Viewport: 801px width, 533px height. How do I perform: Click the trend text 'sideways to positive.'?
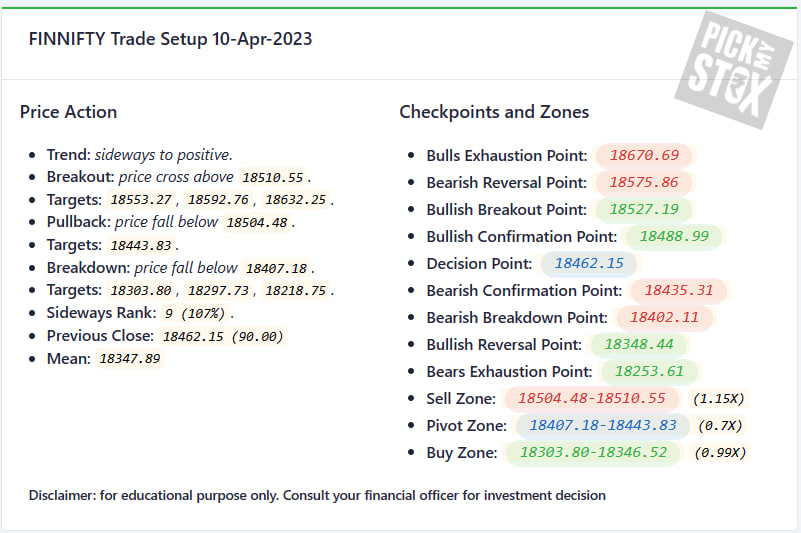click(163, 154)
